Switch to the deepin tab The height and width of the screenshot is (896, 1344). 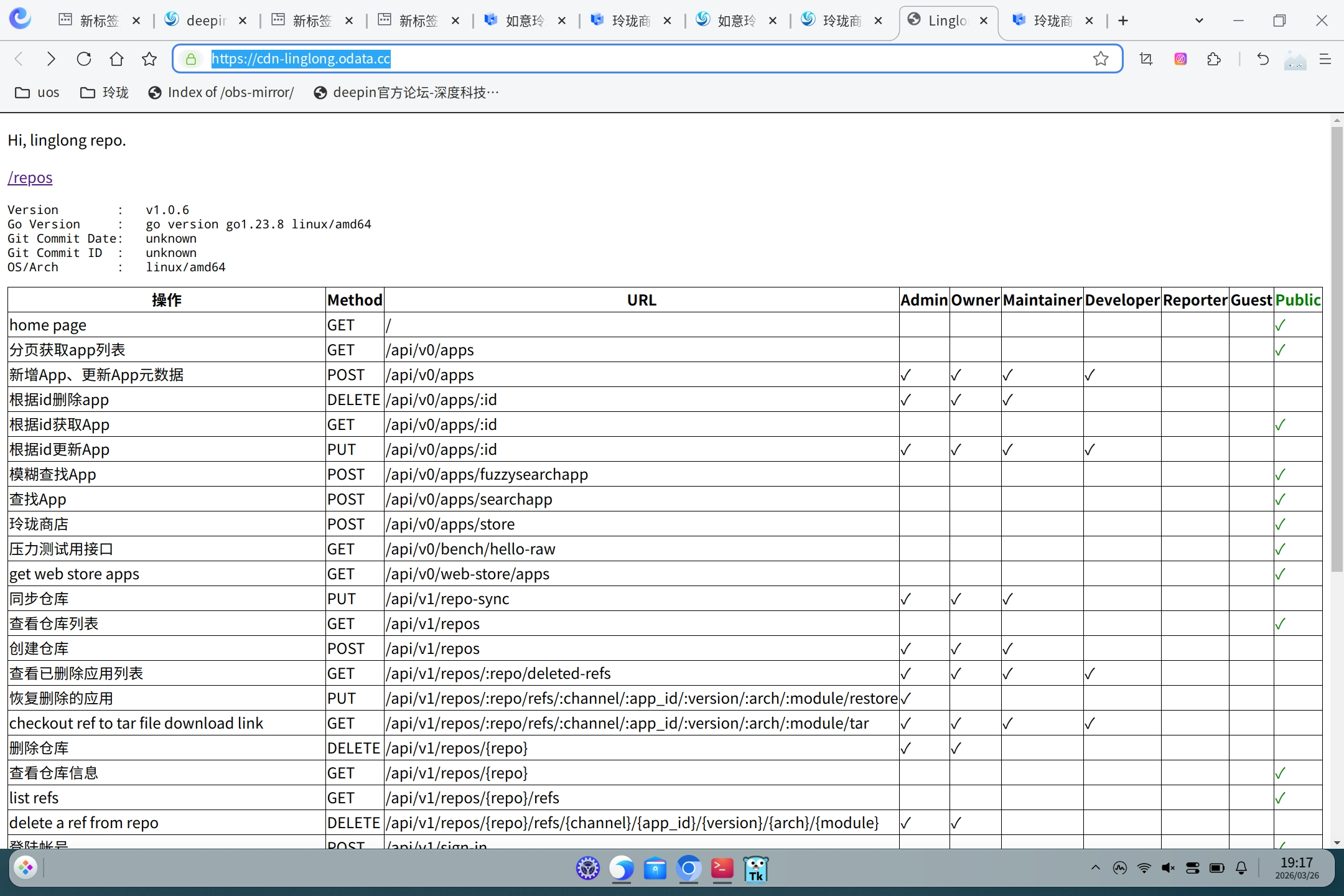tap(205, 21)
